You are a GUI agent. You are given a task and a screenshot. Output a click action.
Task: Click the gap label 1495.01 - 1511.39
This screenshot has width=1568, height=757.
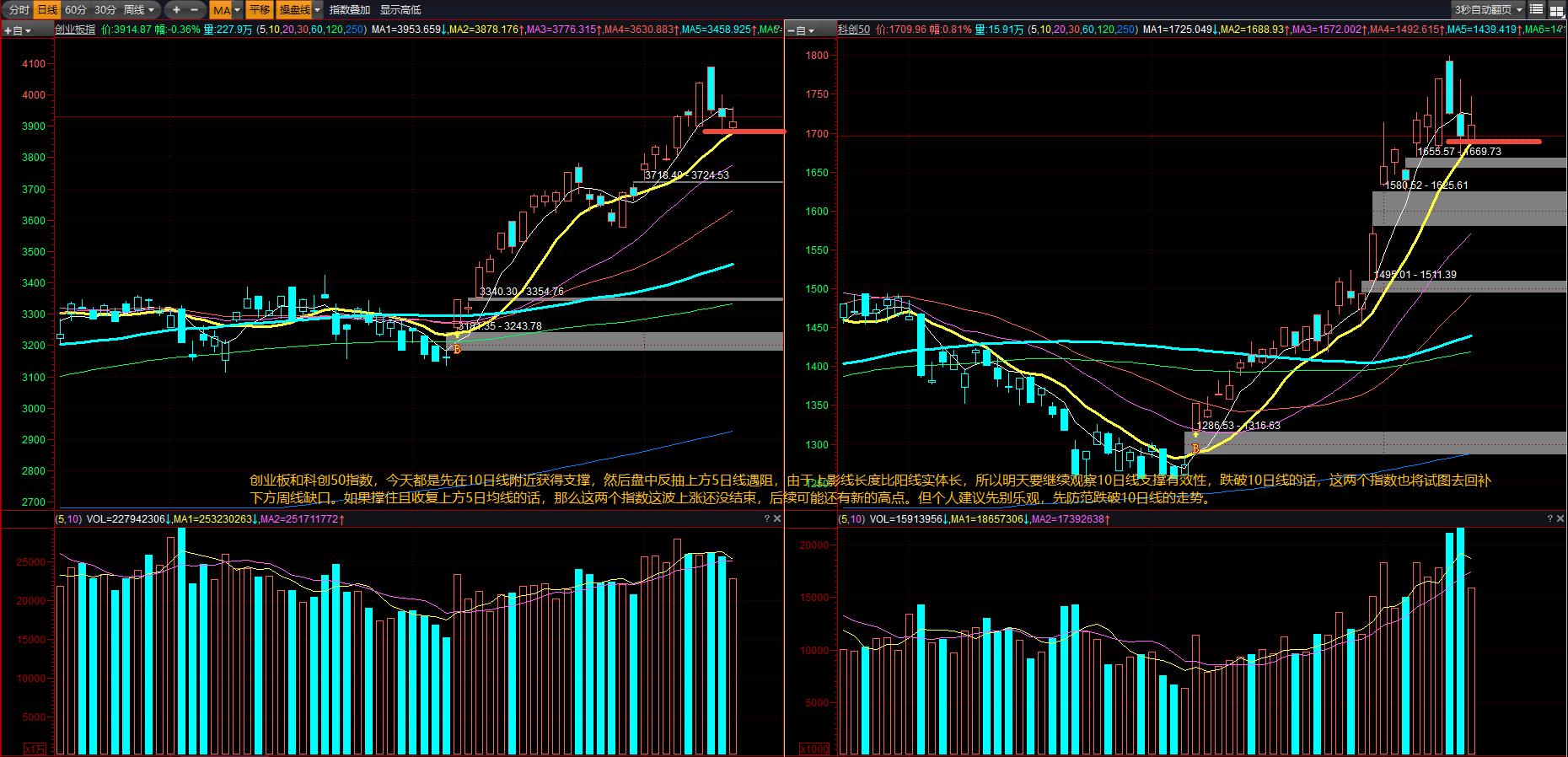pyautogui.click(x=1415, y=275)
